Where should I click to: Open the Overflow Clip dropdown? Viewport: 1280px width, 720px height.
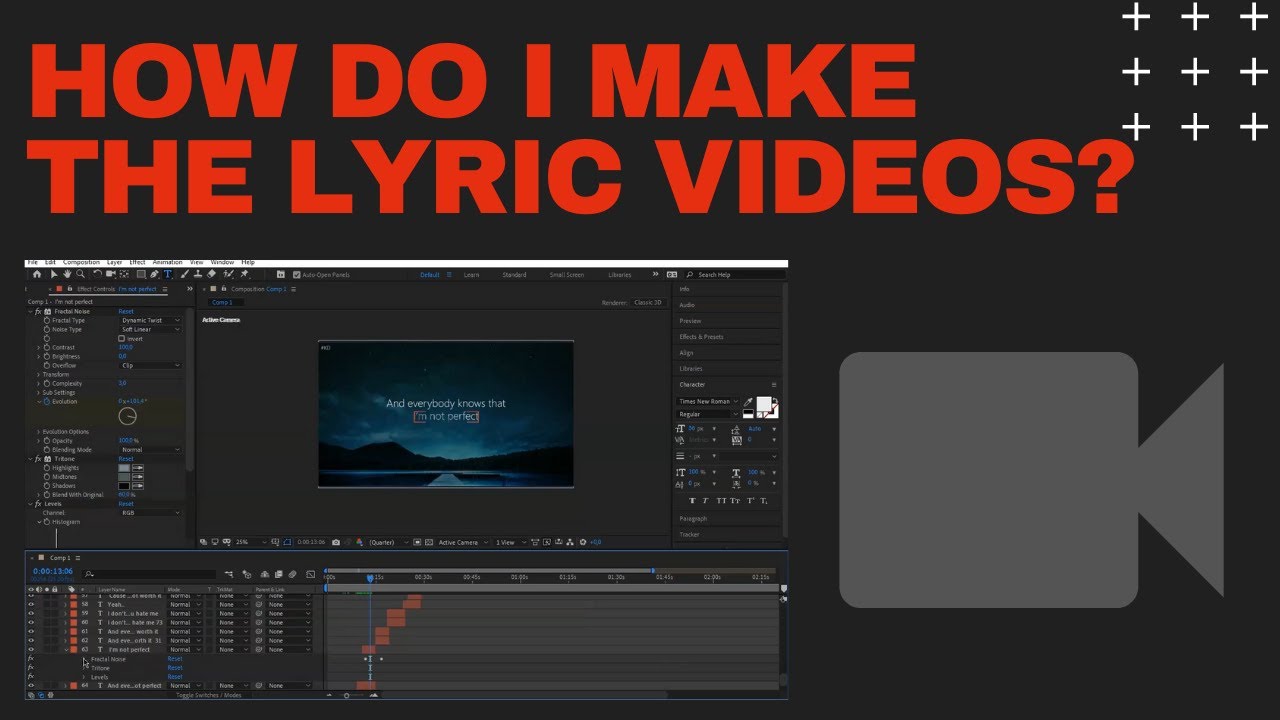[151, 365]
